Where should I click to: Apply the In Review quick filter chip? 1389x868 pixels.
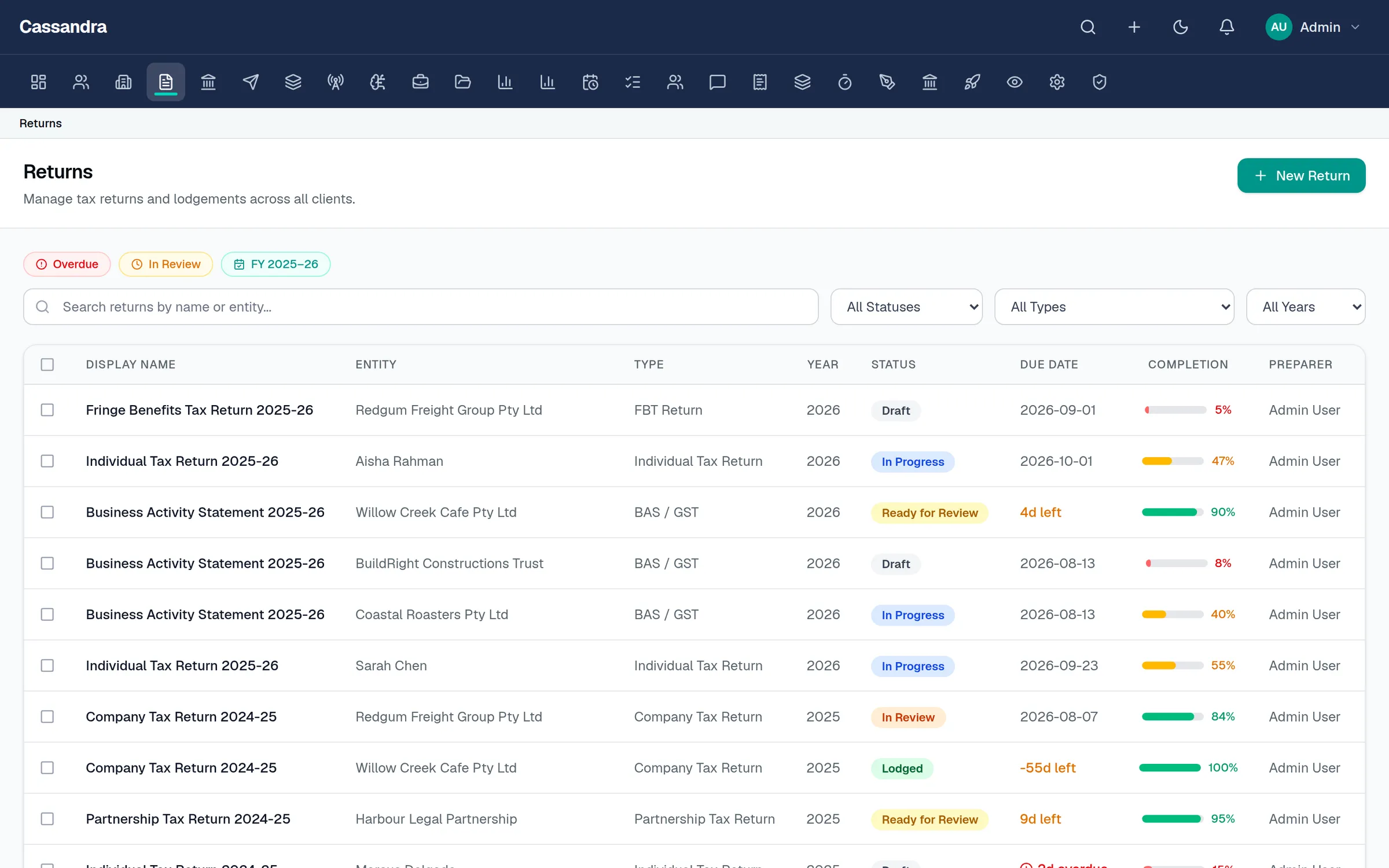pos(166,264)
